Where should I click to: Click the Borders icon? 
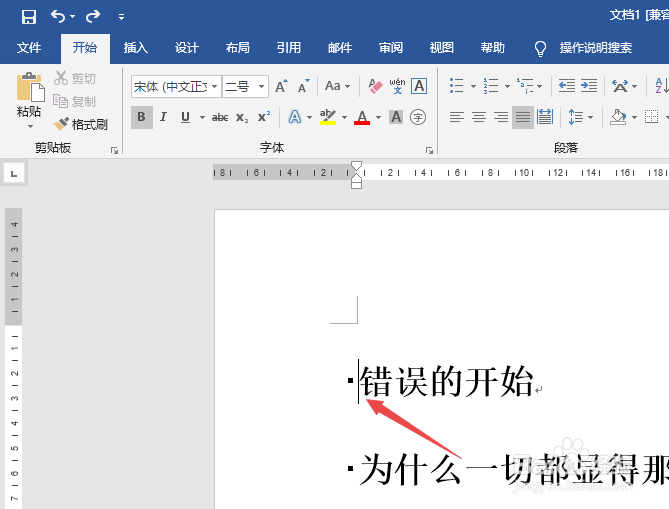652,117
